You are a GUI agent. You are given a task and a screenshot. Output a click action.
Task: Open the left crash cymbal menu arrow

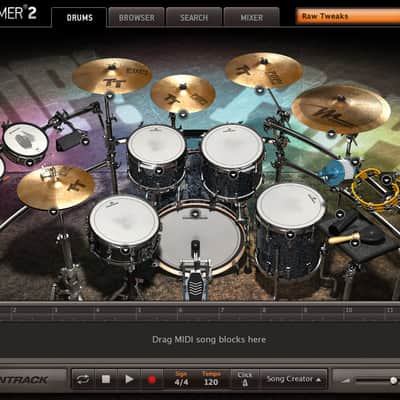pos(110,96)
